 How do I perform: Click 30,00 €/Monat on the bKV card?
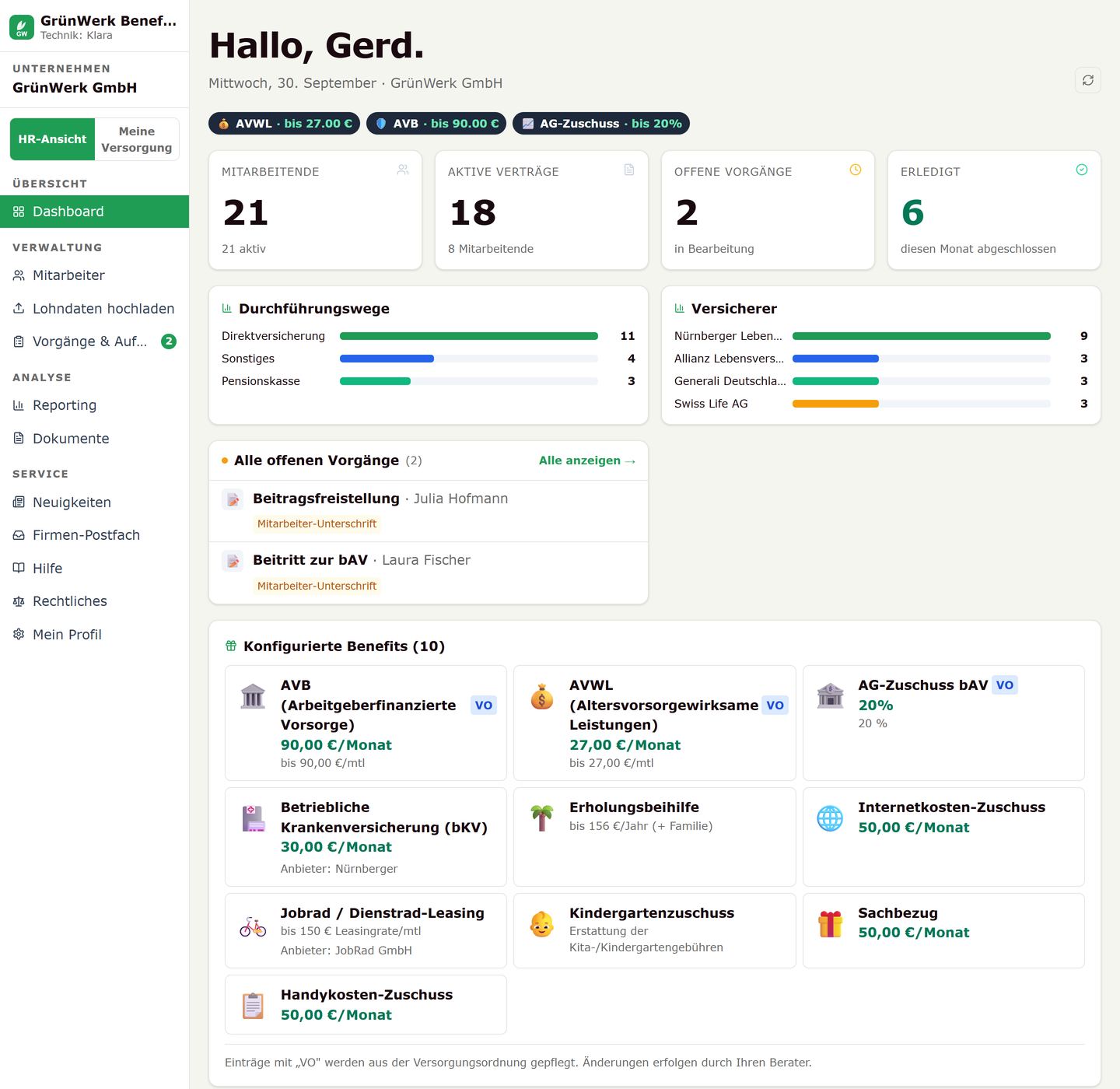(x=336, y=847)
